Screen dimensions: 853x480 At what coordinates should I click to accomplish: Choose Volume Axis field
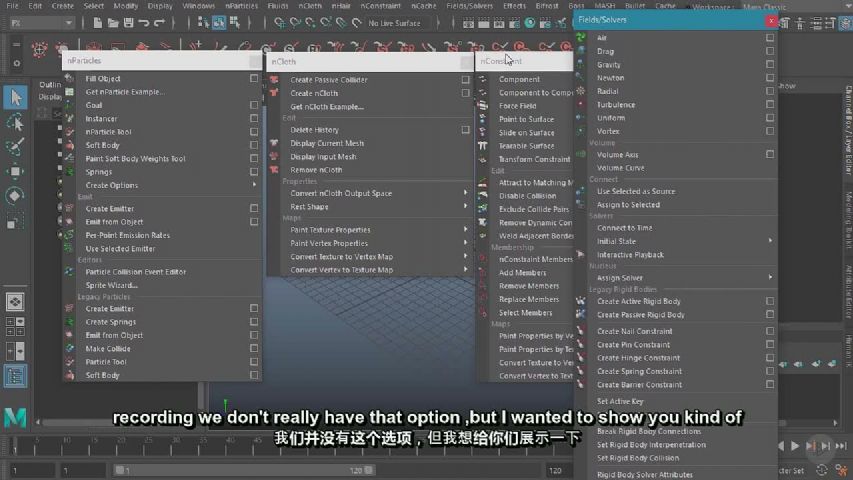click(x=617, y=155)
